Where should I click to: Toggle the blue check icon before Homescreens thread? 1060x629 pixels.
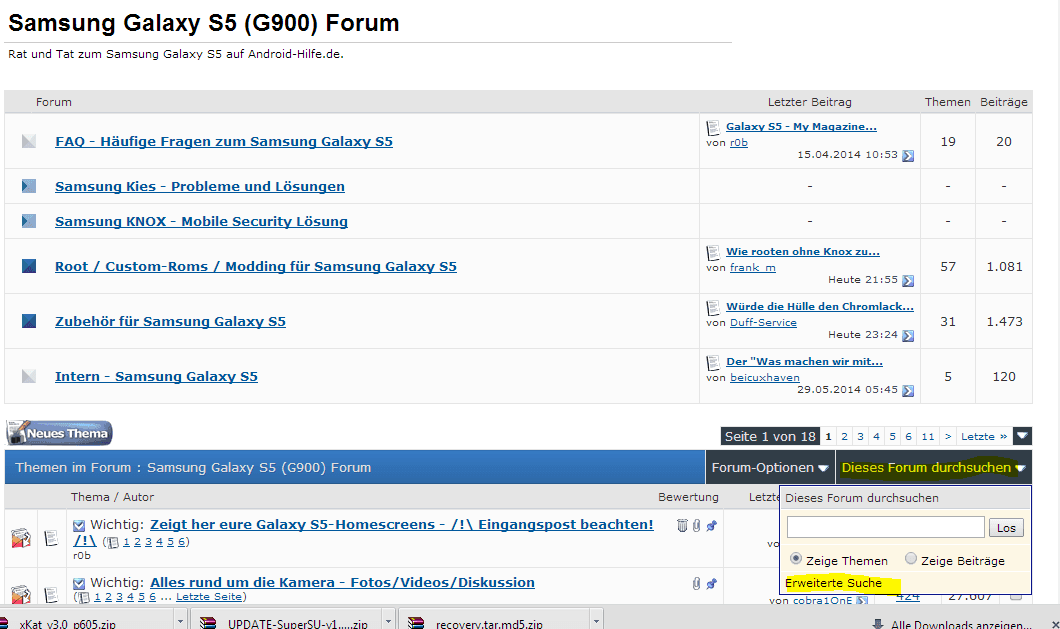tap(79, 526)
